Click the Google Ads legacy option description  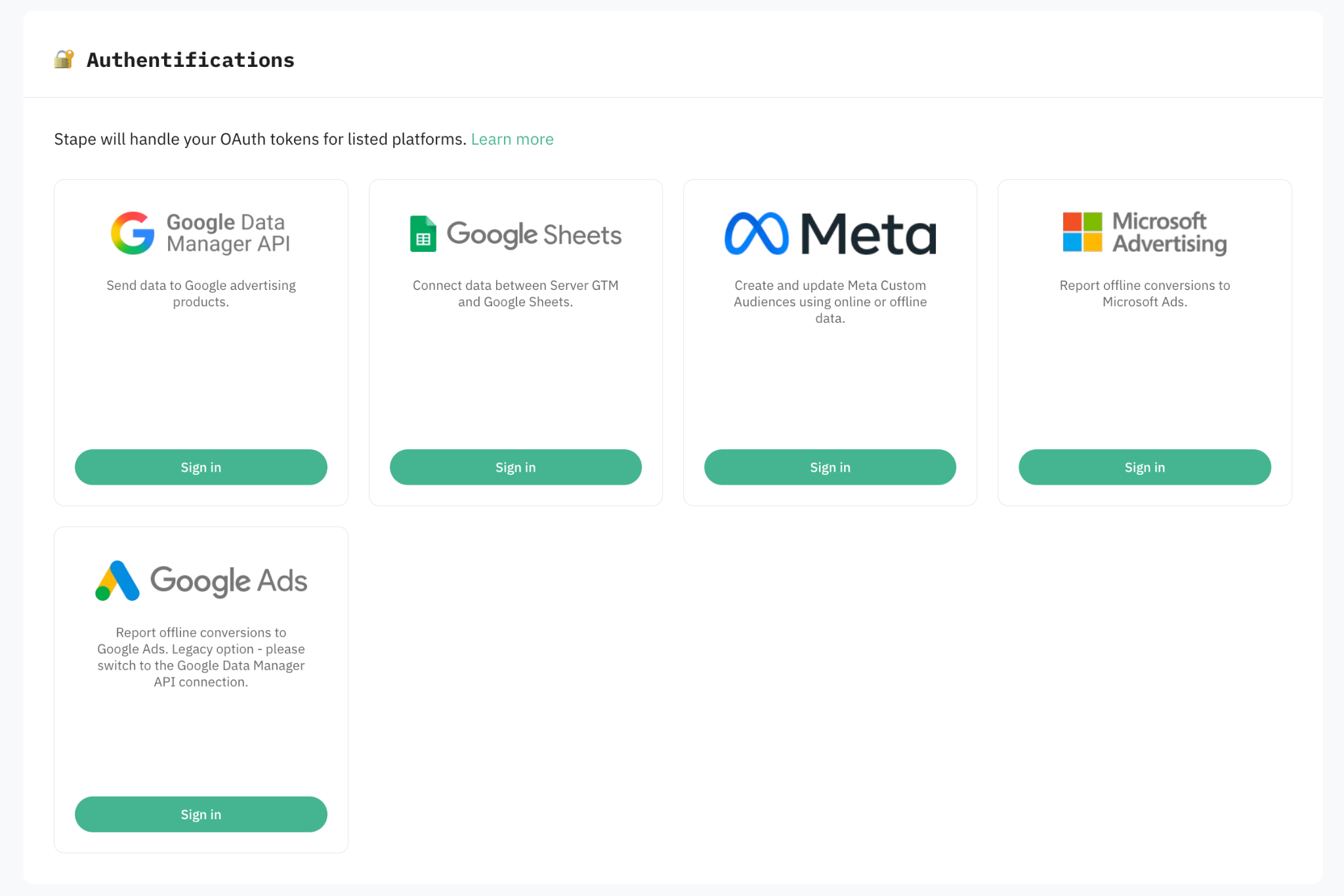[201, 657]
